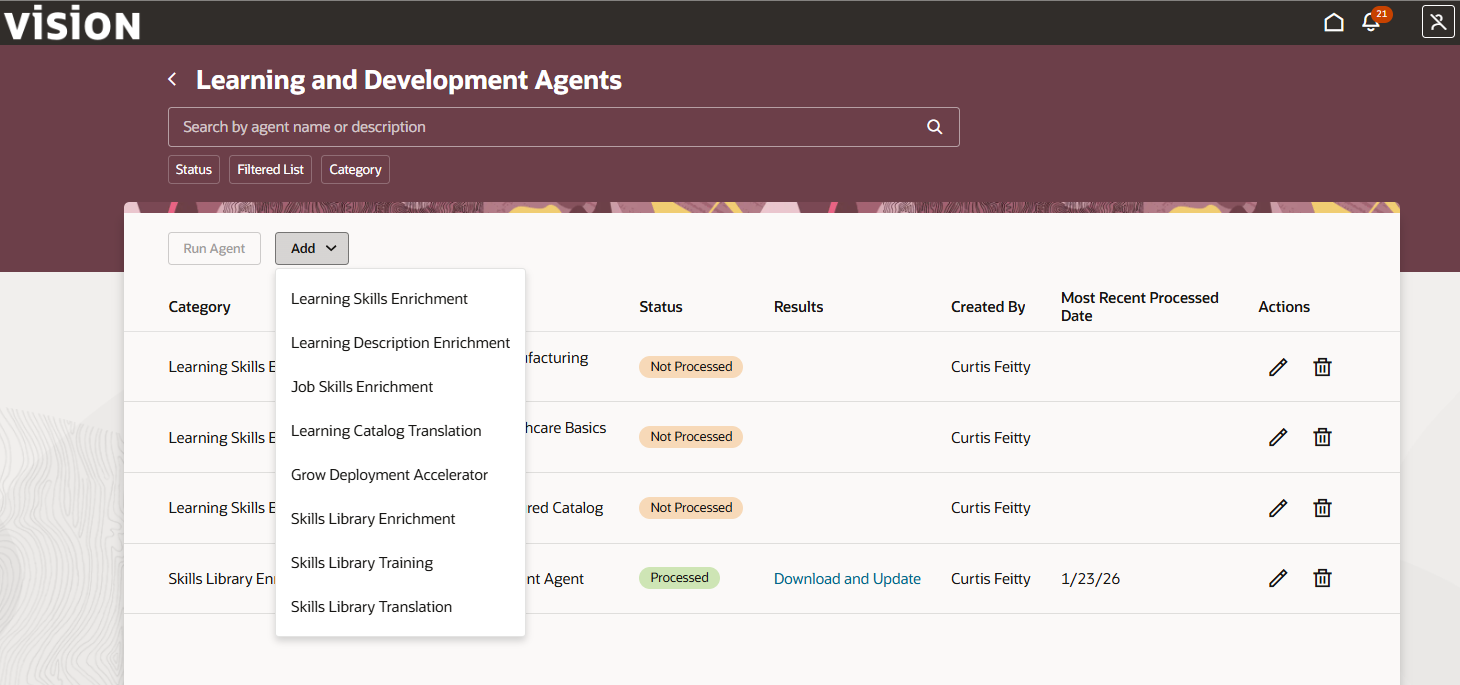Click the Category column header
Screen dimensions: 1460x685
tap(199, 307)
